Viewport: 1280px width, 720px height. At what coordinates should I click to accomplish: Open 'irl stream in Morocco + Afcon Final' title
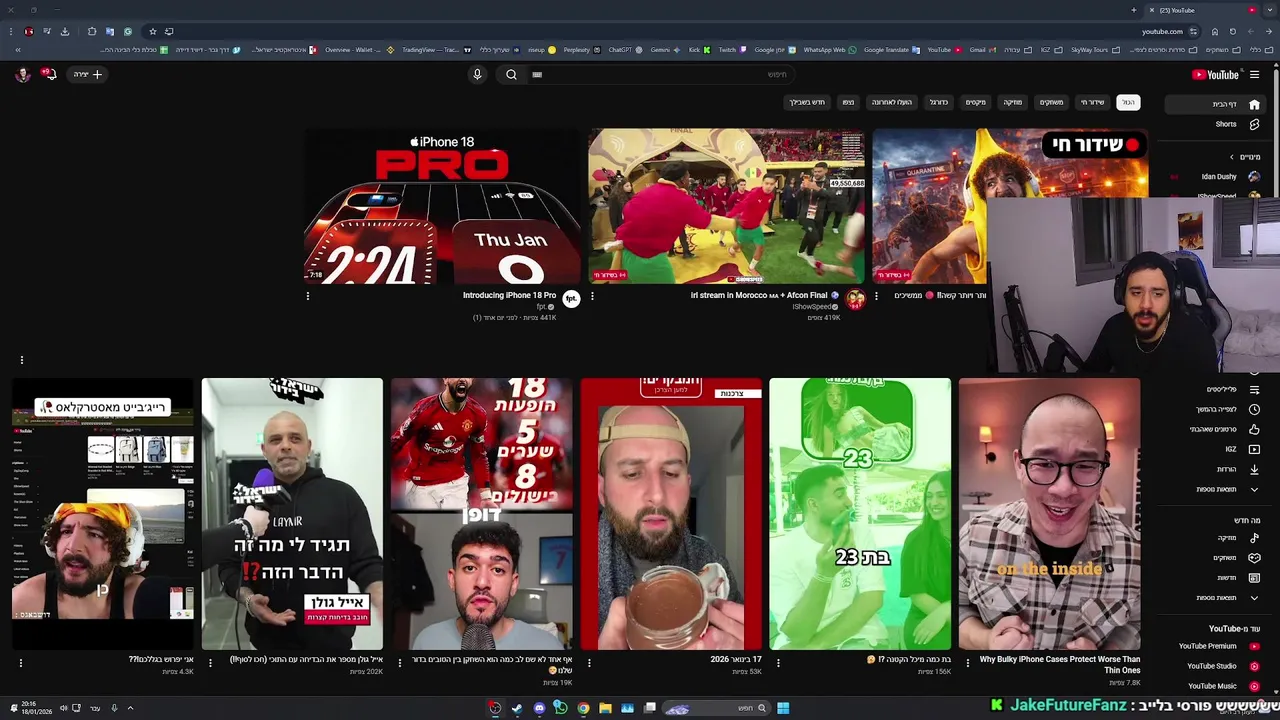(x=765, y=295)
